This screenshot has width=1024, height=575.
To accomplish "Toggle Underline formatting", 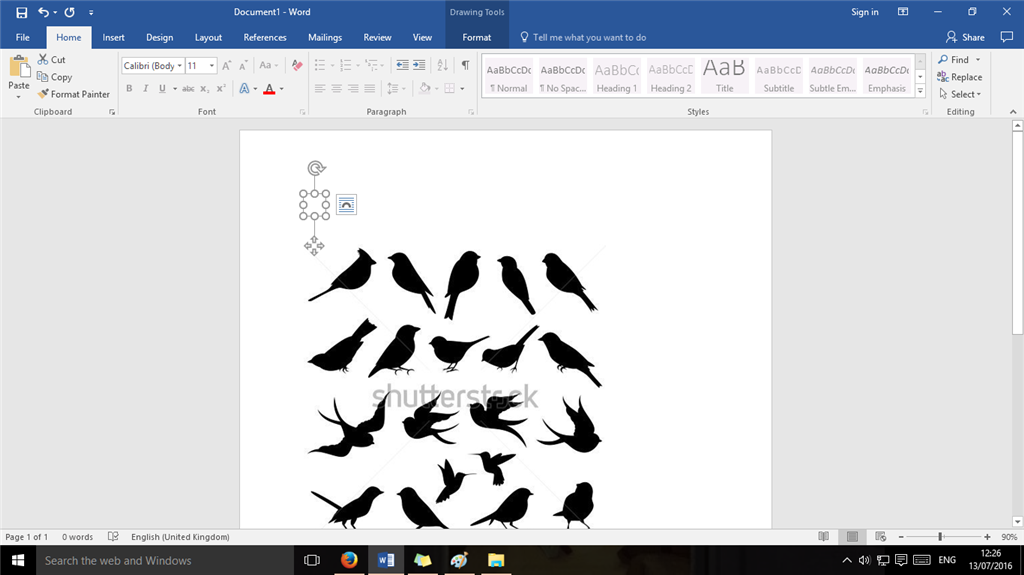I will pos(162,88).
